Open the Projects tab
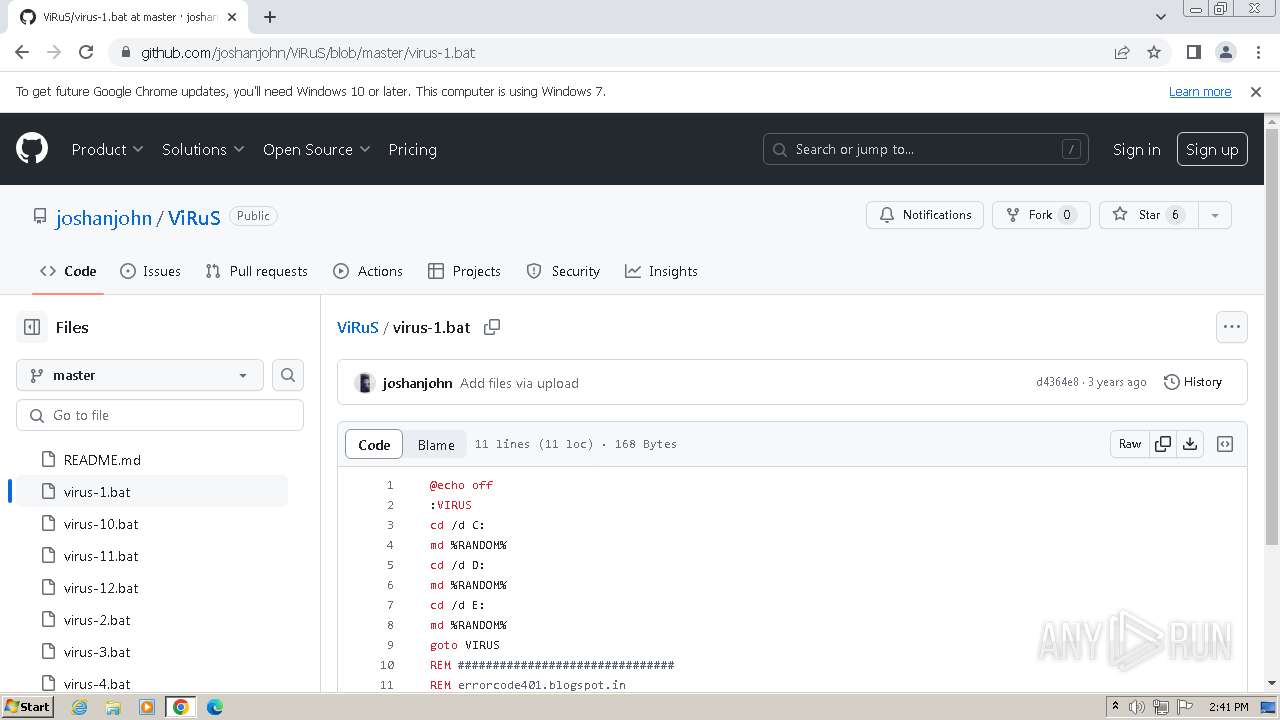1280x720 pixels. [464, 271]
